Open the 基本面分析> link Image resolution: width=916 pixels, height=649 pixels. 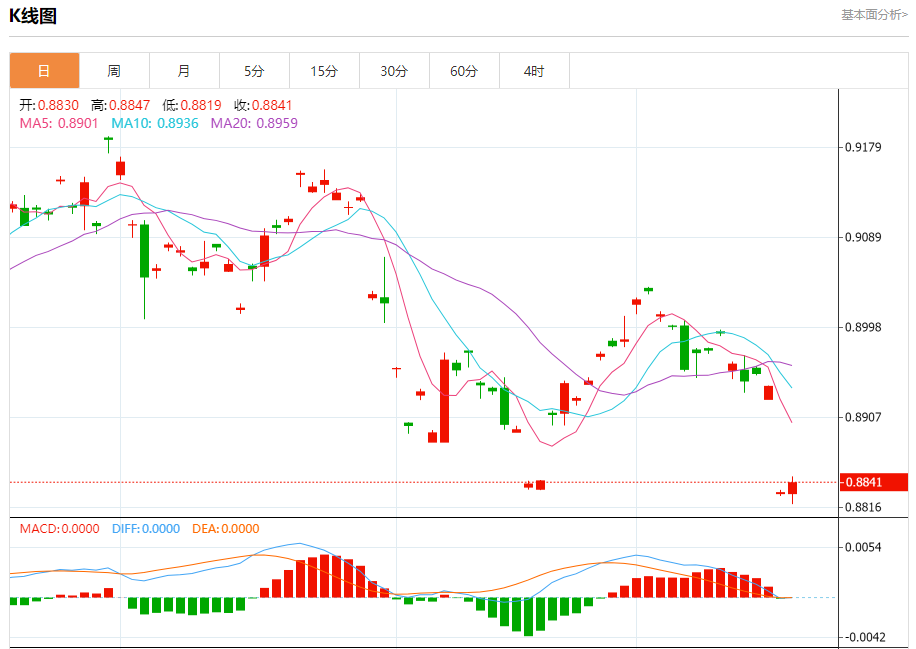click(874, 15)
